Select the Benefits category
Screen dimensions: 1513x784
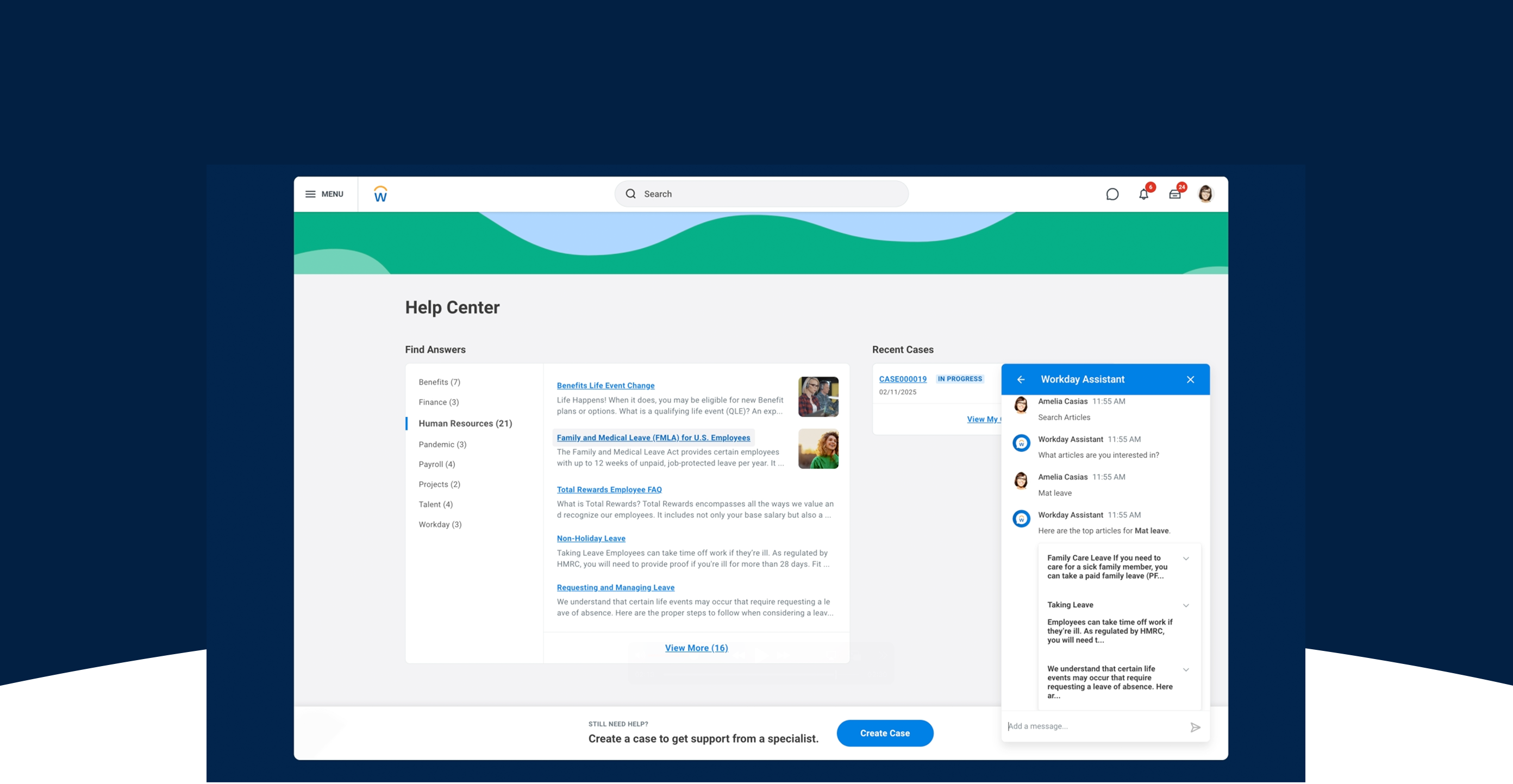pos(439,382)
